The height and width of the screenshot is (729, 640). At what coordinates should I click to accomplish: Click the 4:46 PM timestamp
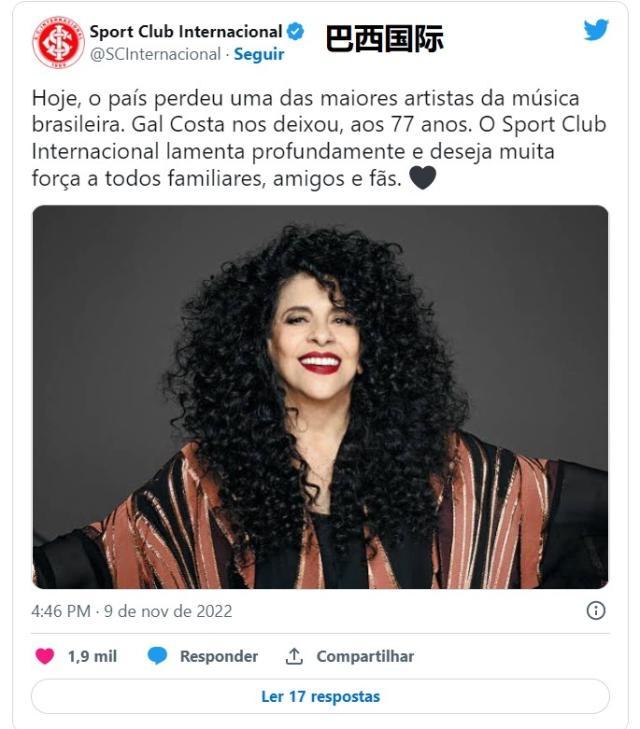point(61,611)
